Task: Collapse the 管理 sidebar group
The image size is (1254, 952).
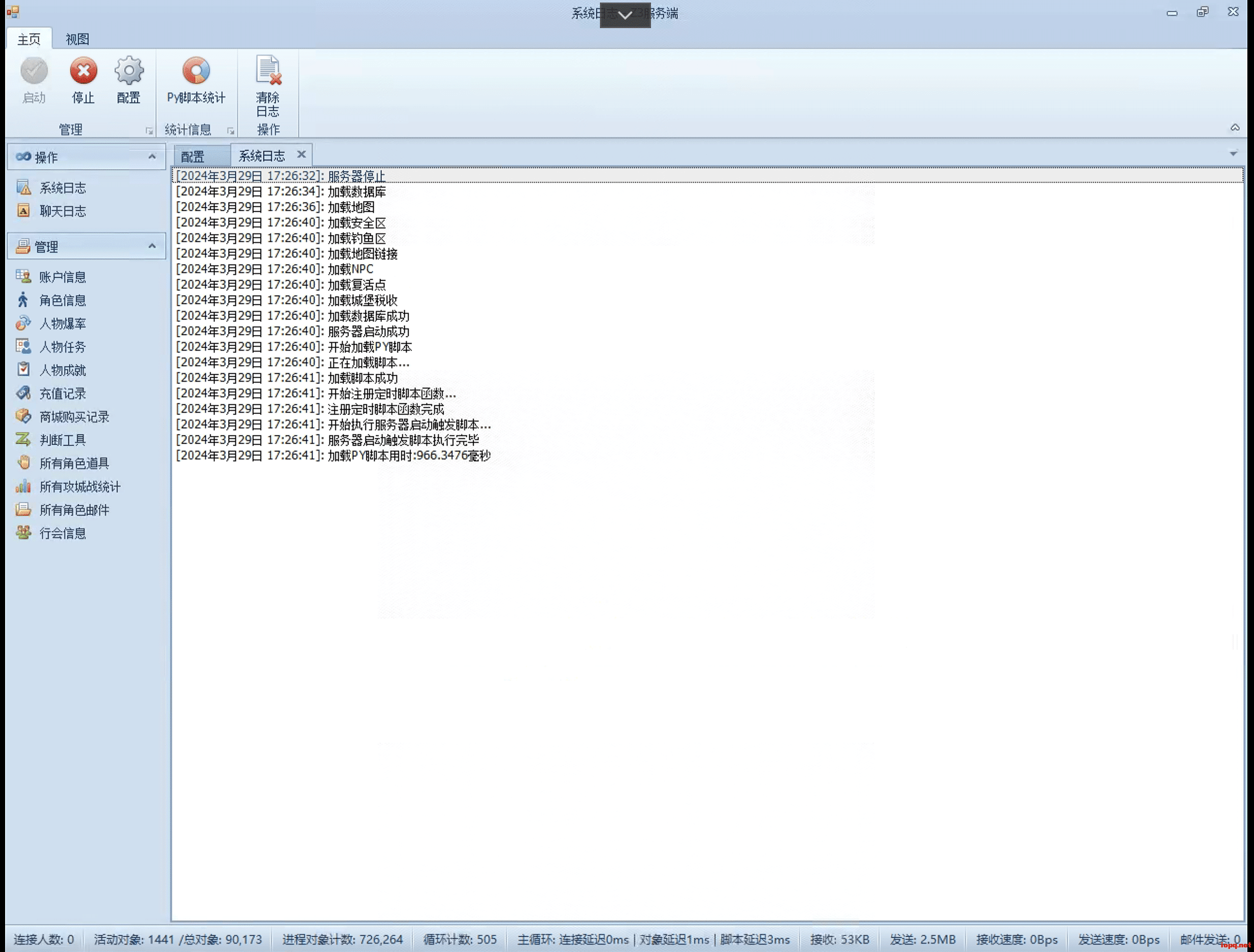Action: 152,247
